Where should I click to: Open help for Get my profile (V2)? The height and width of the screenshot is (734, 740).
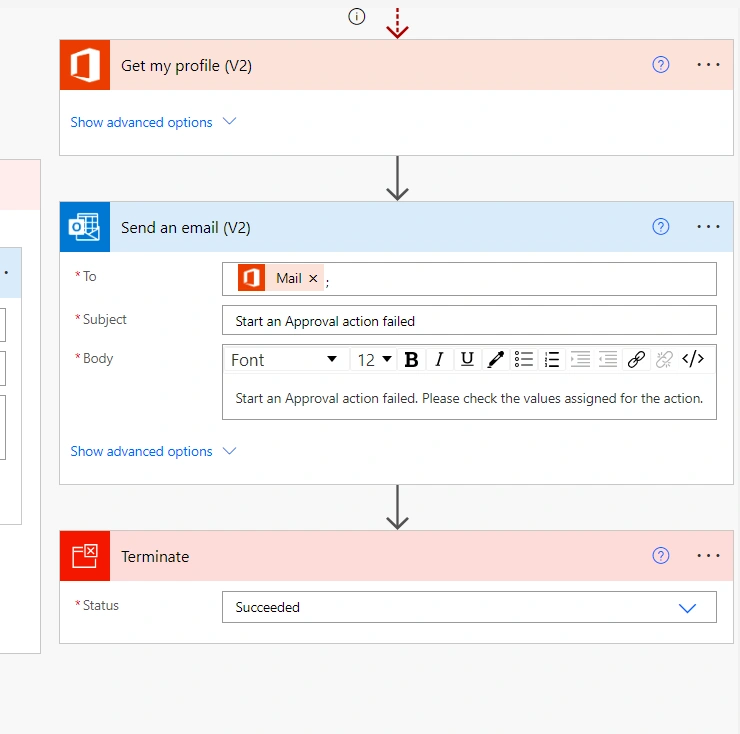661,65
